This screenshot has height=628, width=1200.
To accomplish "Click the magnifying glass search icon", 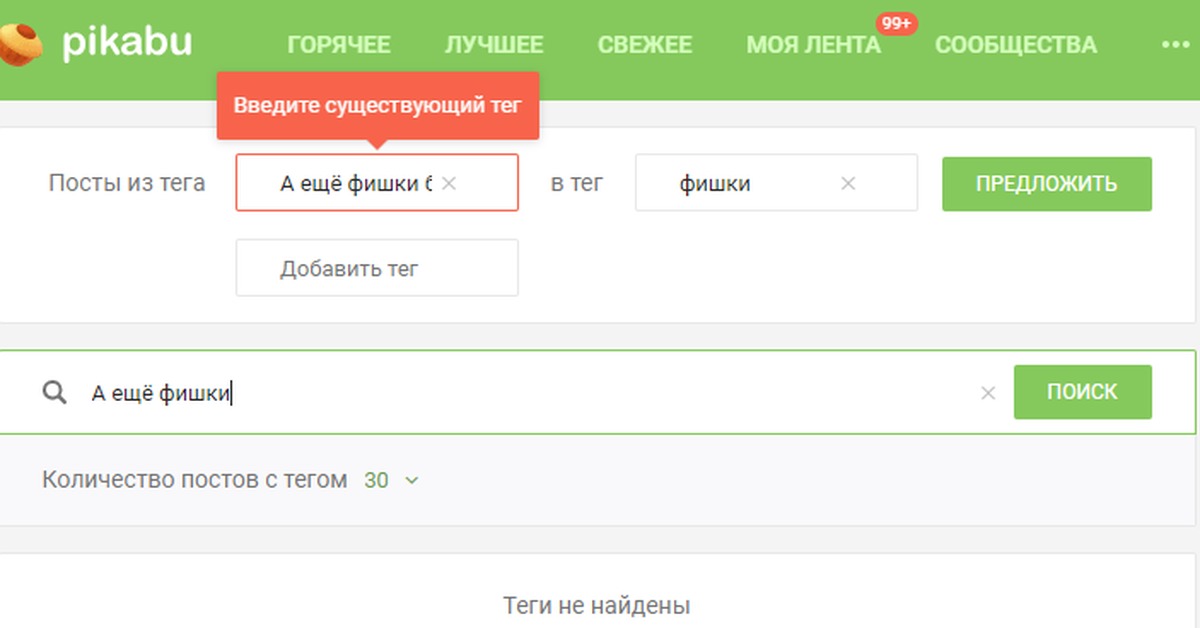I will pos(54,393).
